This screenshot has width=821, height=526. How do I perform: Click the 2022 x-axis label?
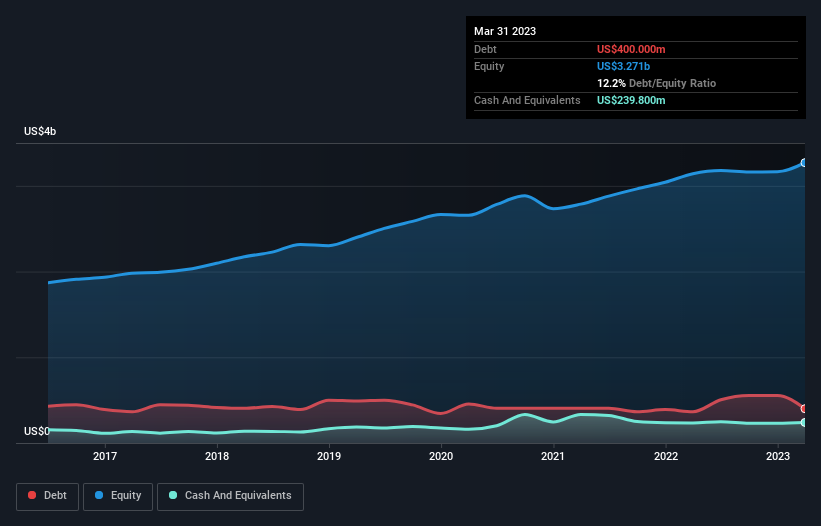click(666, 456)
